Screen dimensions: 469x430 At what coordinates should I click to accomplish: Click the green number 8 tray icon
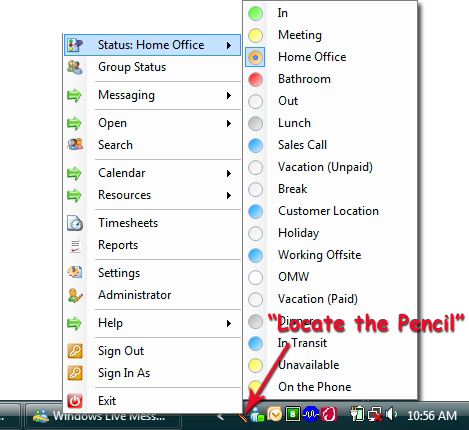point(293,414)
